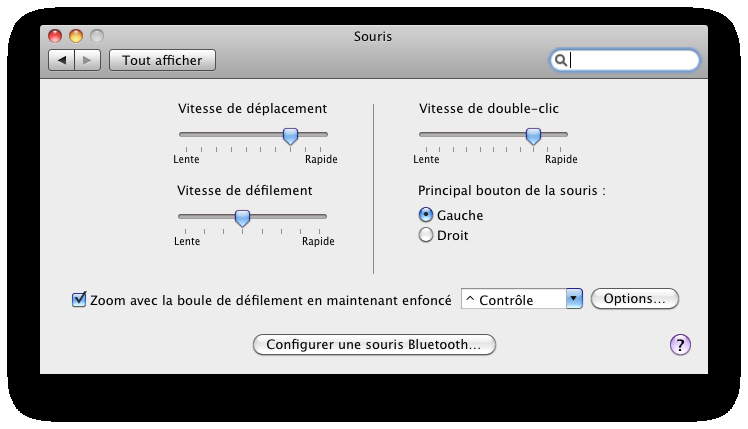
Task: Uncheck Zoom avec la boule de défilement
Action: point(79,300)
